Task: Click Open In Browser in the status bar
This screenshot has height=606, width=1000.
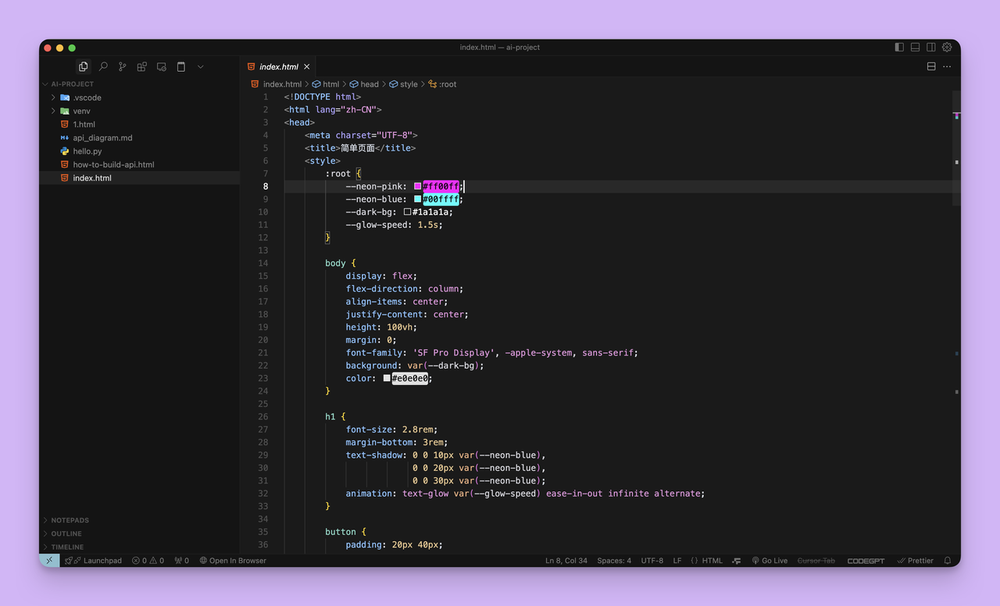Action: 232,560
